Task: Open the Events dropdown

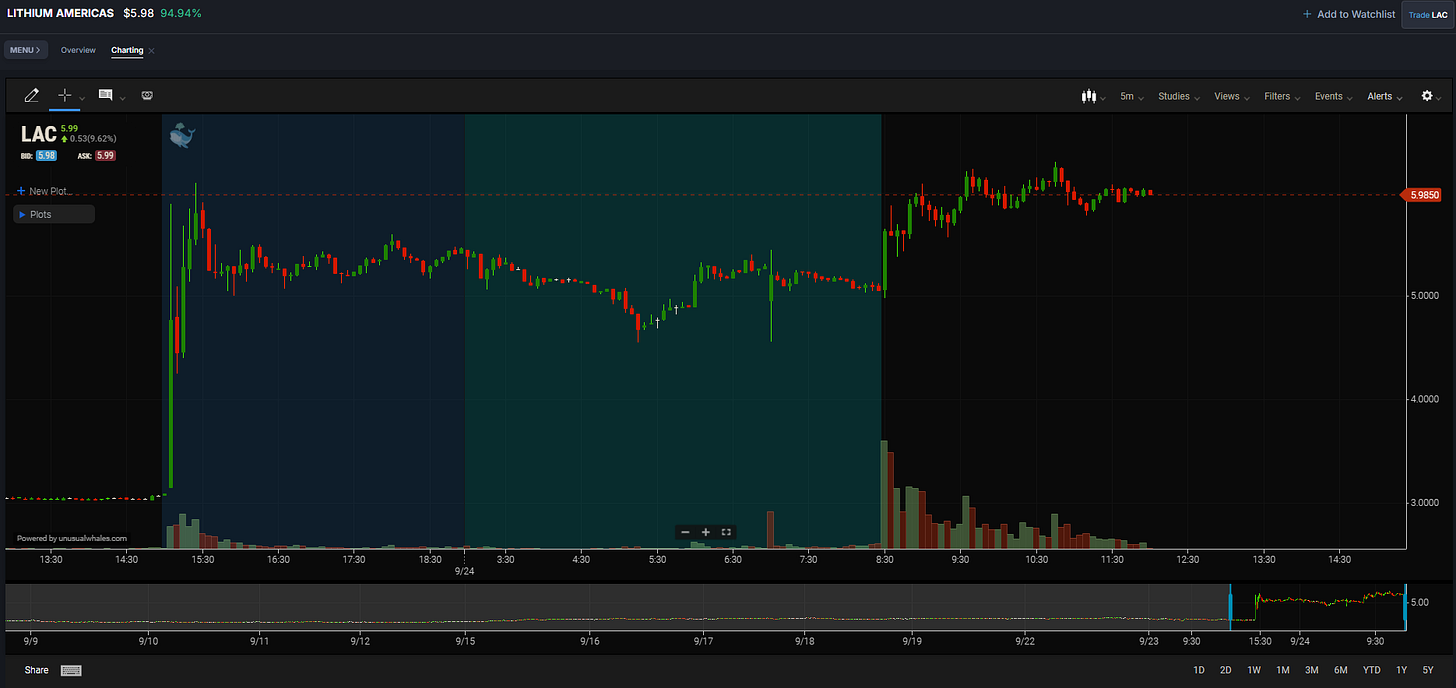Action: pyautogui.click(x=1333, y=96)
